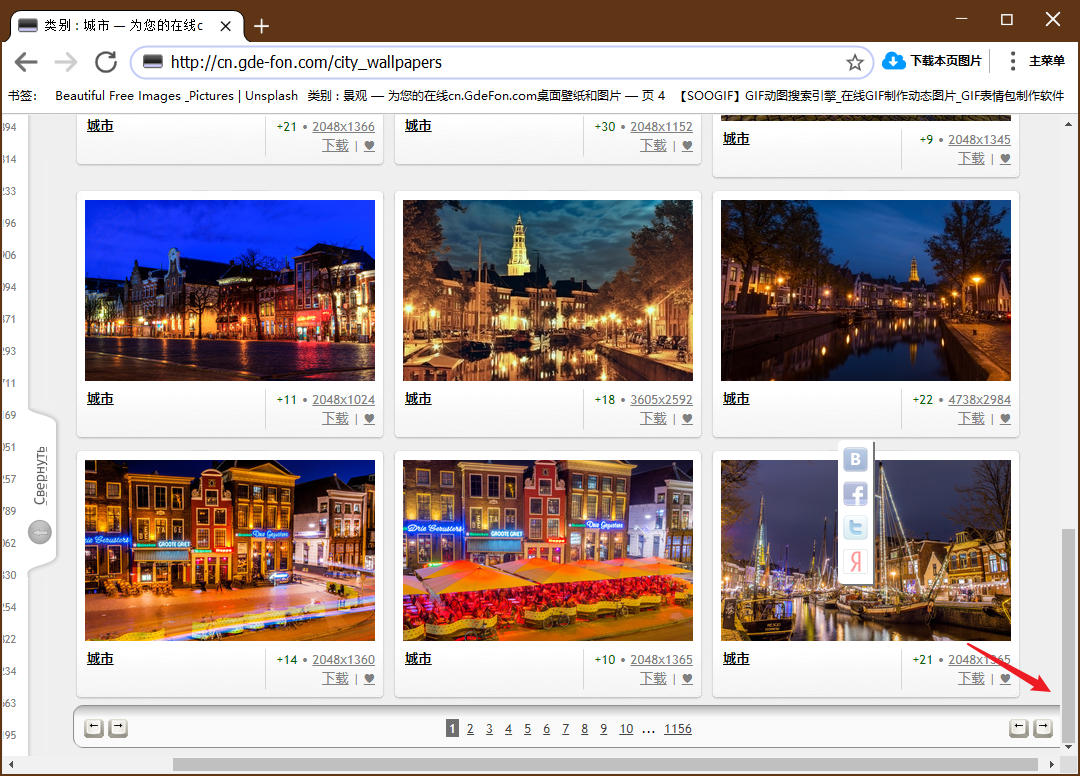The height and width of the screenshot is (776, 1080).
Task: Click the back arrow at the pagination bar's left end
Action: tap(94, 728)
